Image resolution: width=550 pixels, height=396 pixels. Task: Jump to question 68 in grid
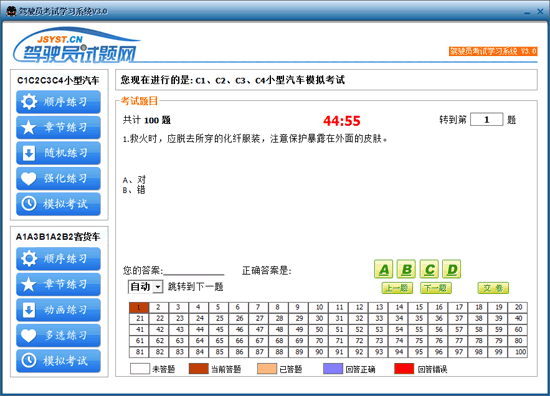[279, 341]
